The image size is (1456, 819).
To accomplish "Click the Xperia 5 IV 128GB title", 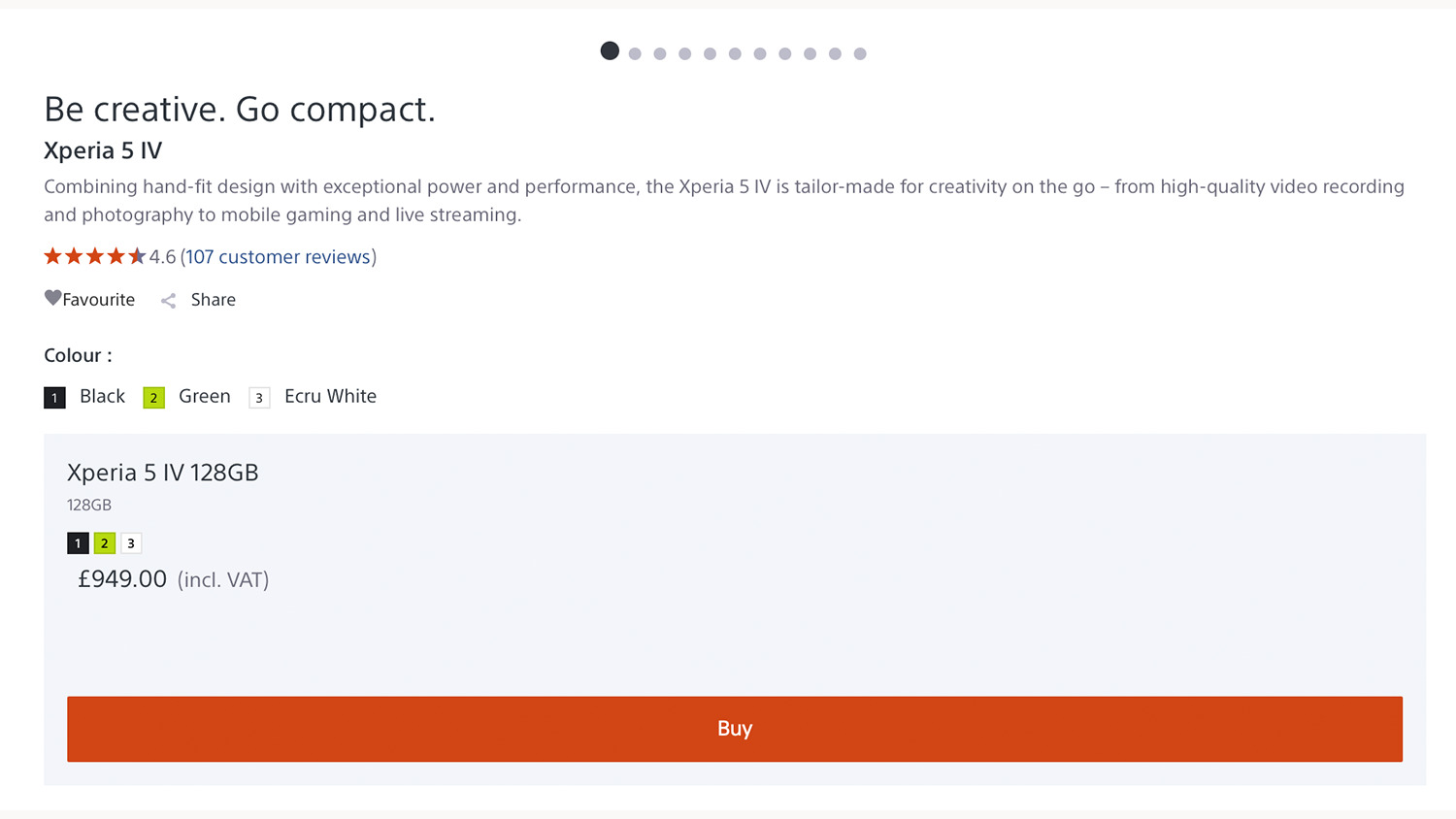I will (x=162, y=473).
